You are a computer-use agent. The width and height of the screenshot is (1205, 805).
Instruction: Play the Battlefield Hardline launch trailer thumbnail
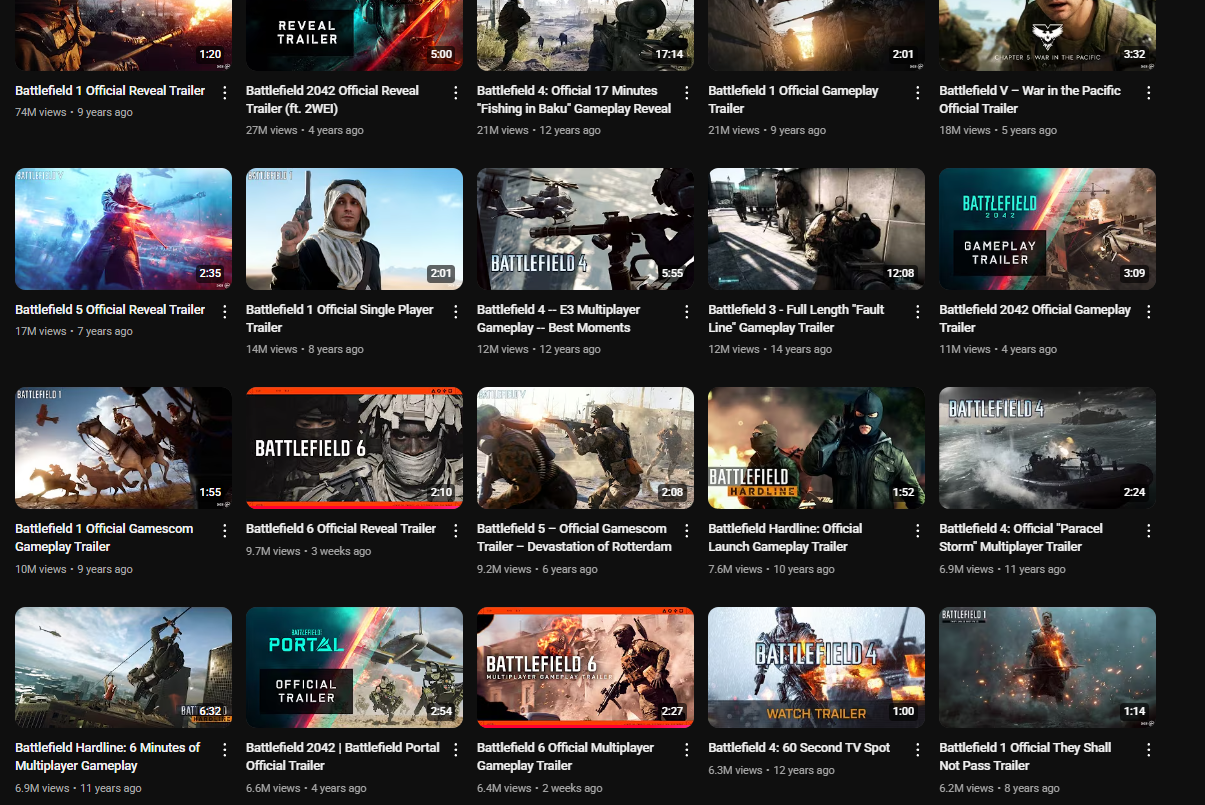point(816,448)
